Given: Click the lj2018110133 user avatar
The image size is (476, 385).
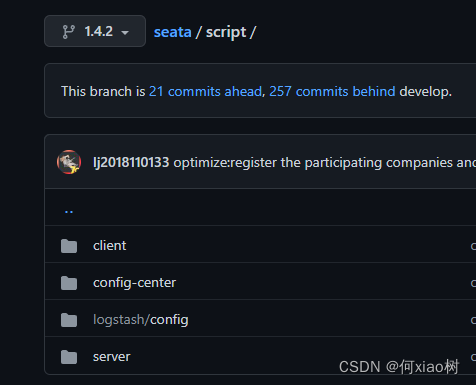Looking at the screenshot, I should [69, 162].
